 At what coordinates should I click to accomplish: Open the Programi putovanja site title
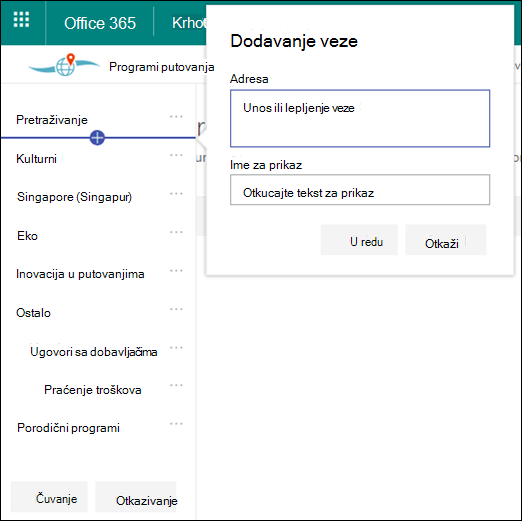pyautogui.click(x=162, y=67)
